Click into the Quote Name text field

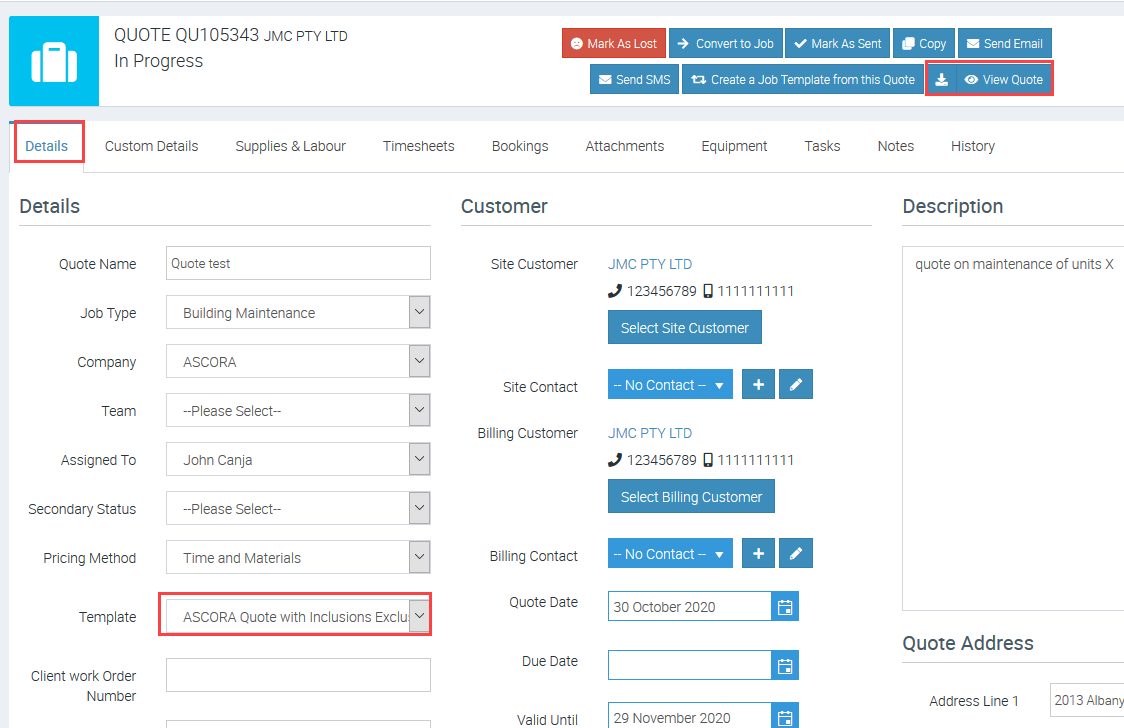pos(298,264)
